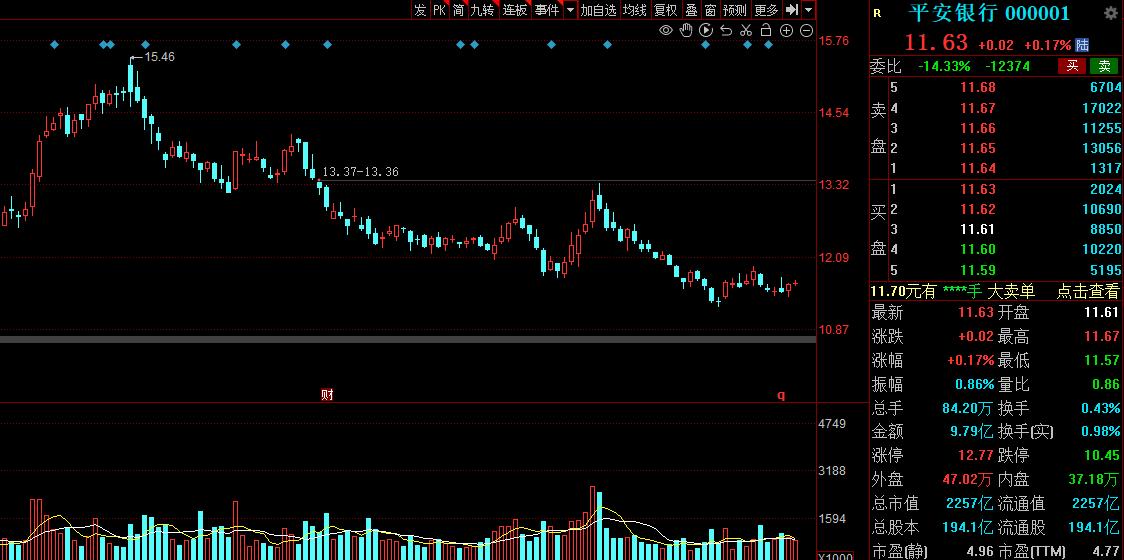The height and width of the screenshot is (560, 1124).
Task: Click the red 买 buy button
Action: tap(1072, 66)
